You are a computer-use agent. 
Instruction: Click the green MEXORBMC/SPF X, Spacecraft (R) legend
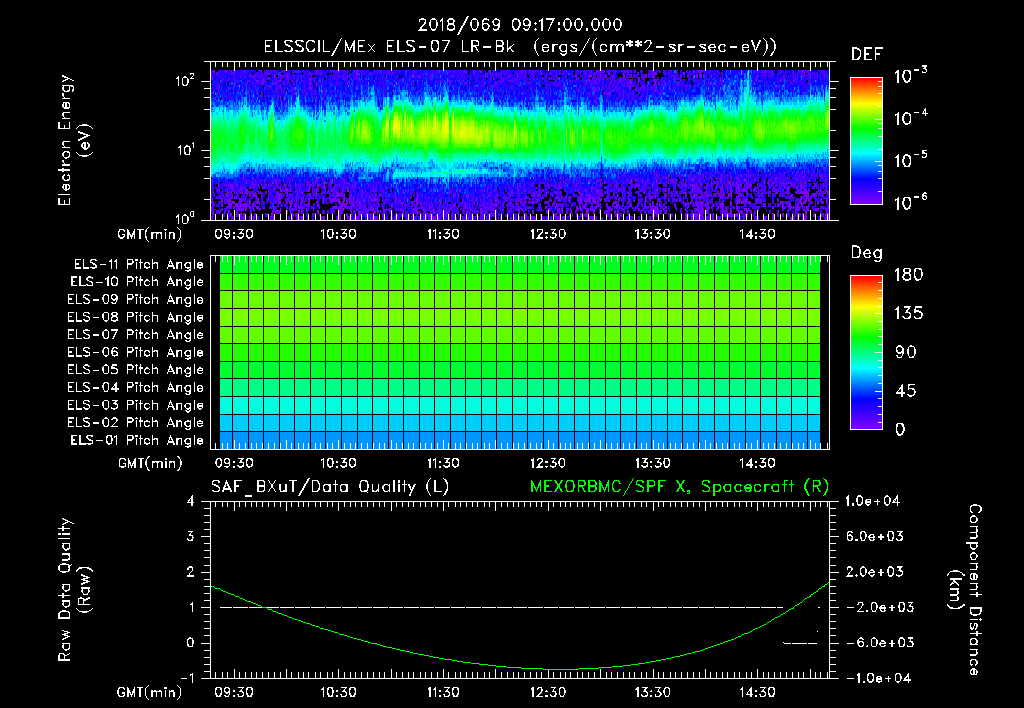coord(679,487)
